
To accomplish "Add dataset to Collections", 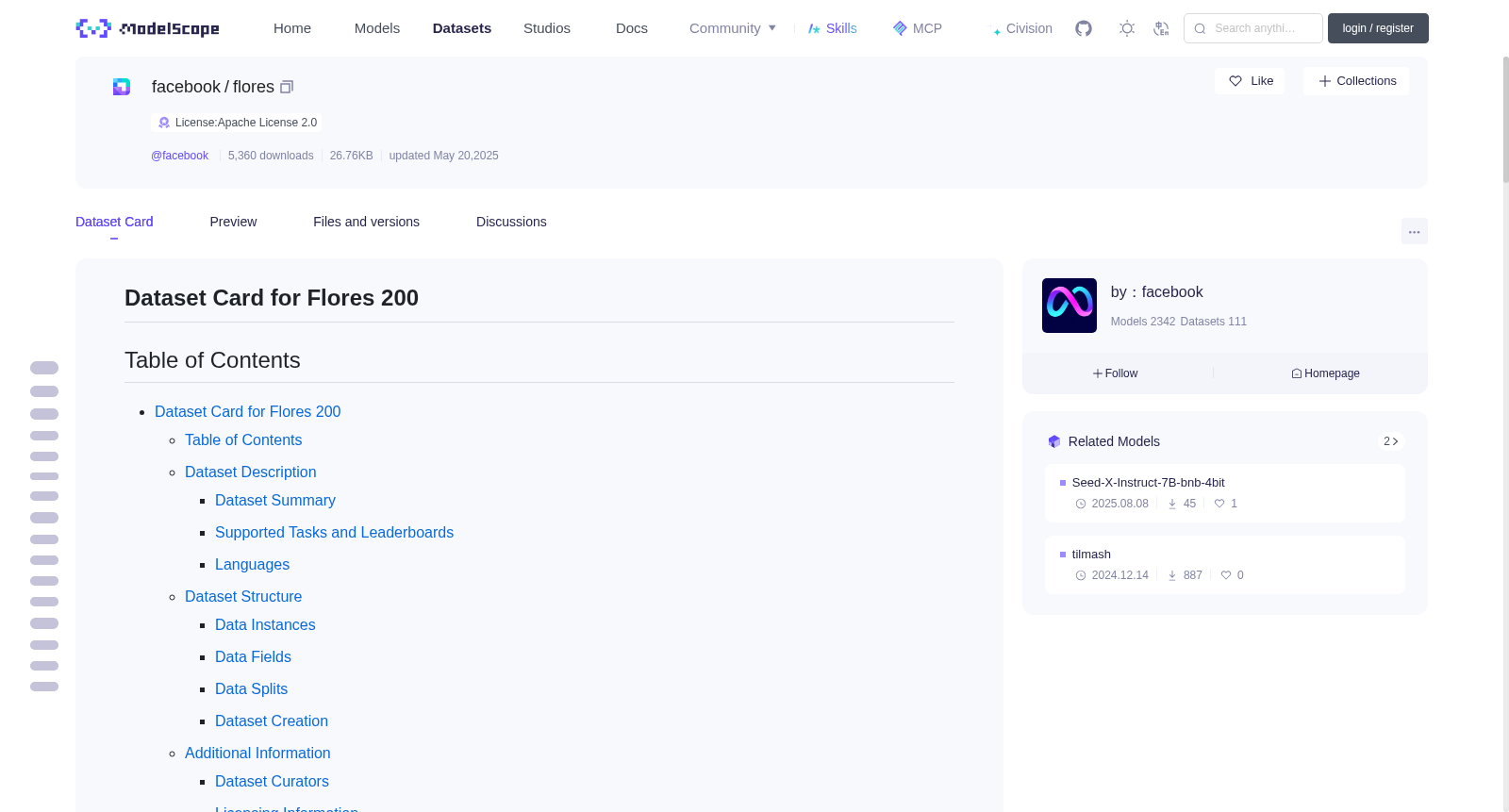I will (x=1356, y=81).
